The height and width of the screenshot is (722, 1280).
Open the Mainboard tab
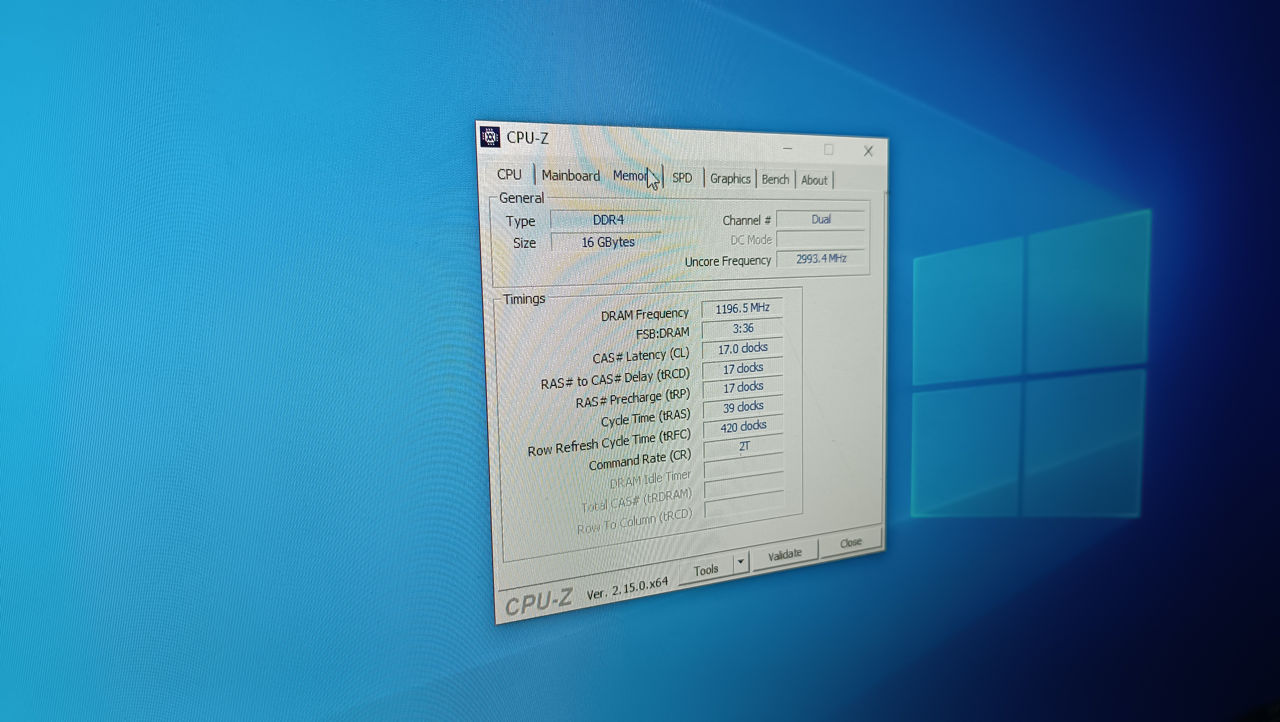point(570,176)
